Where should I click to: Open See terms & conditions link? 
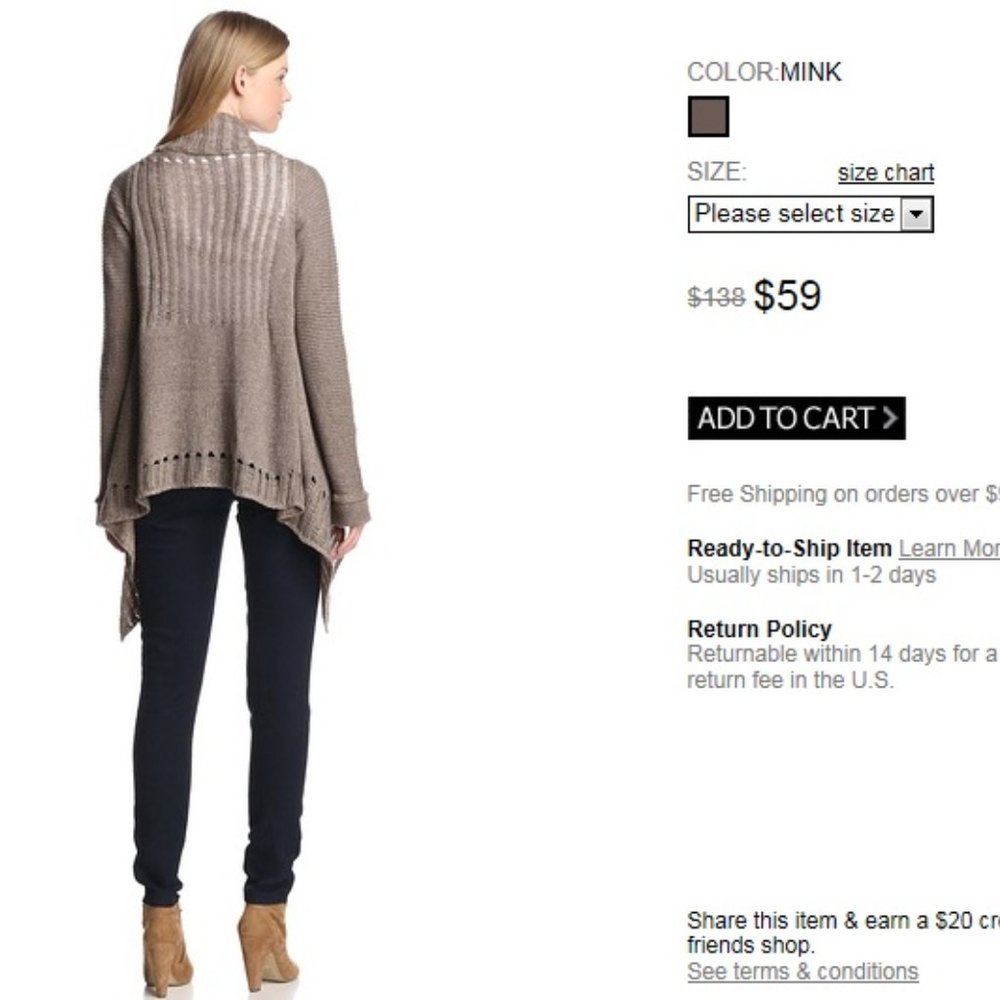click(x=802, y=971)
